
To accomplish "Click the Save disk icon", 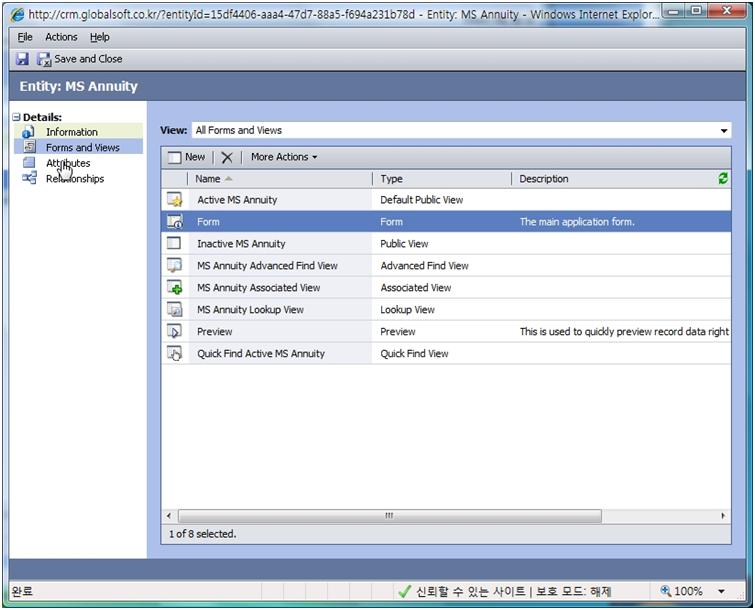I will [x=22, y=59].
